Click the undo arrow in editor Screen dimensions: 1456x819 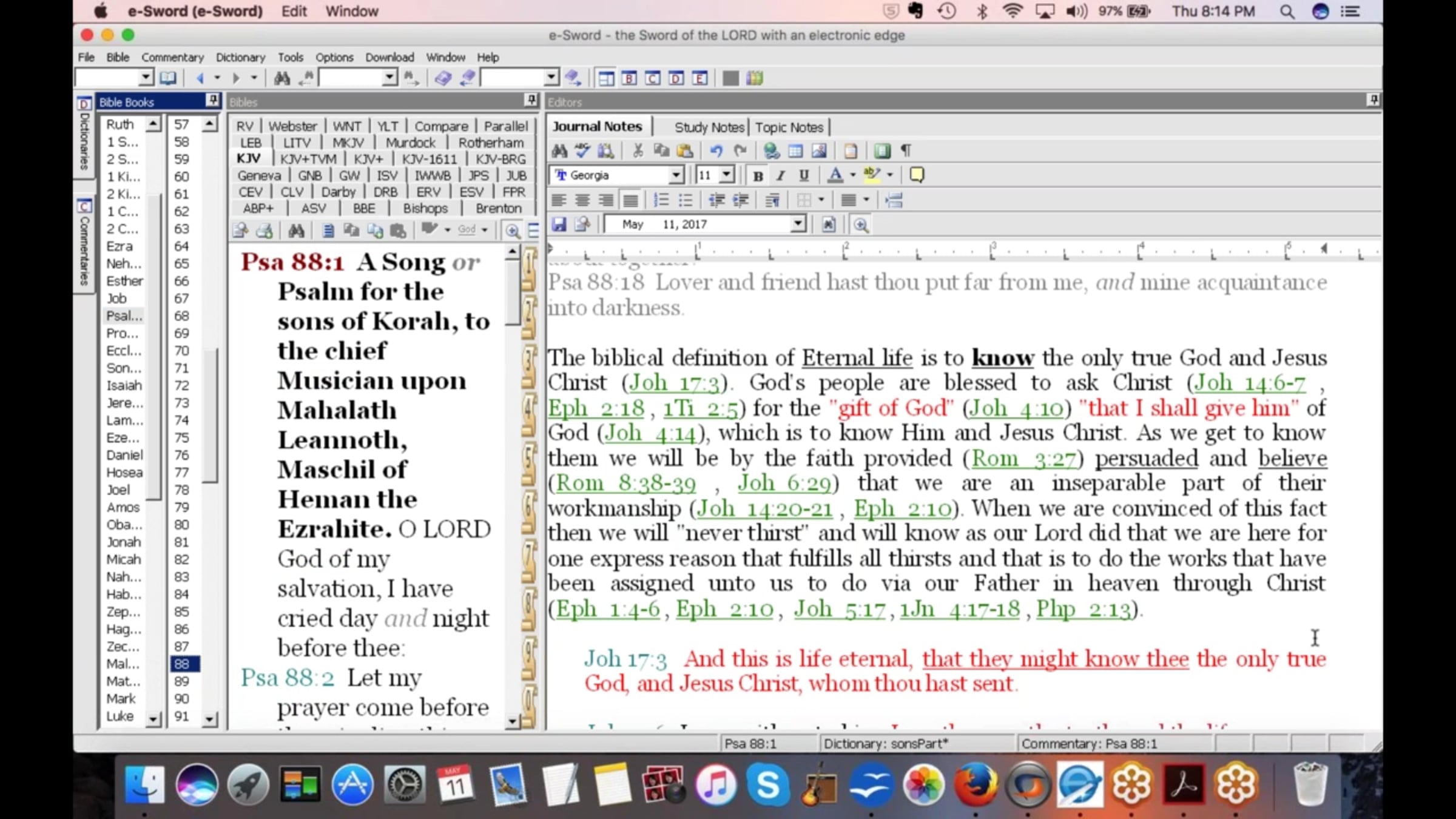(x=716, y=151)
